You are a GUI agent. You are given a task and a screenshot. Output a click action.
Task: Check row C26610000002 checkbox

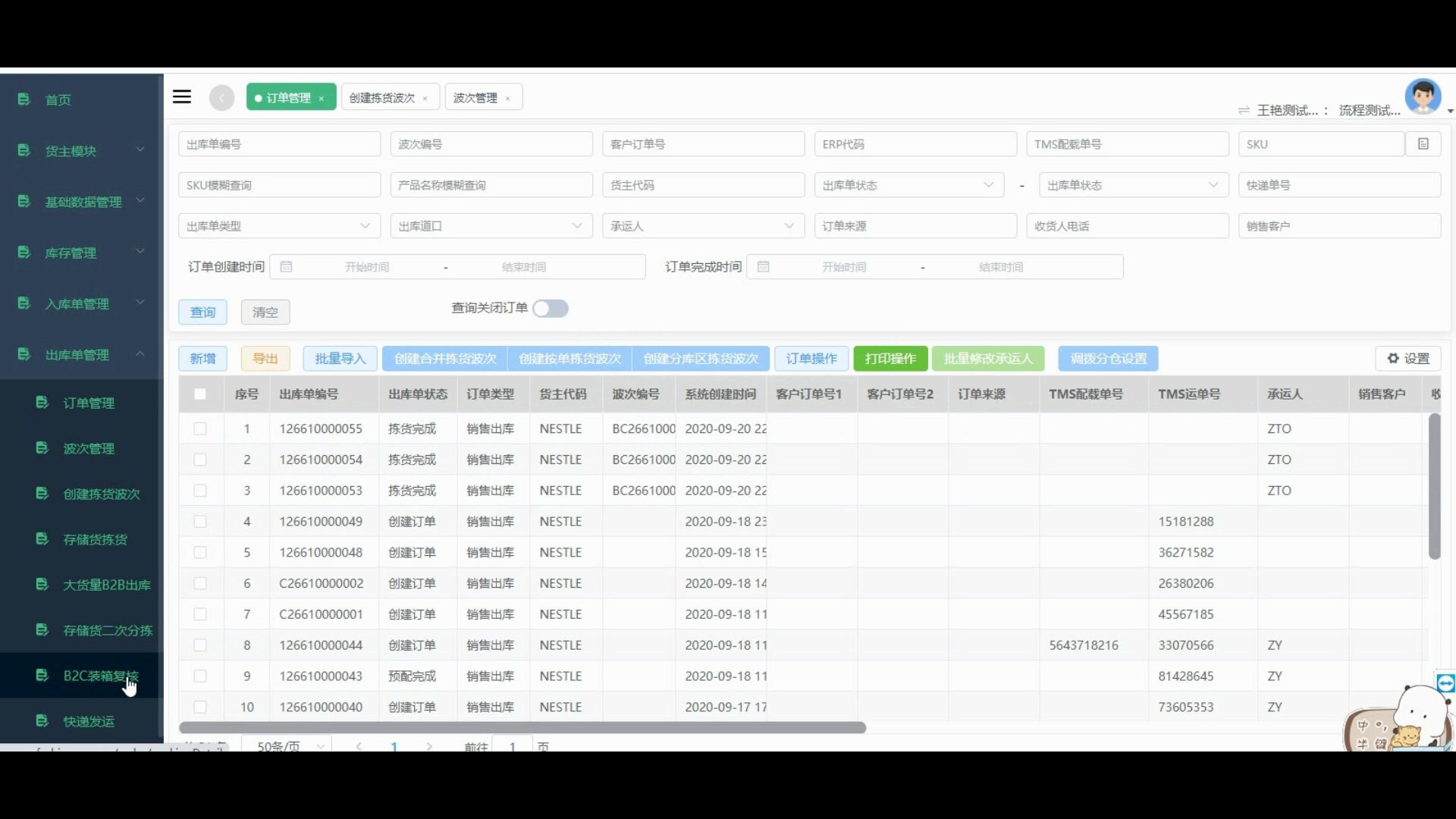(x=200, y=584)
